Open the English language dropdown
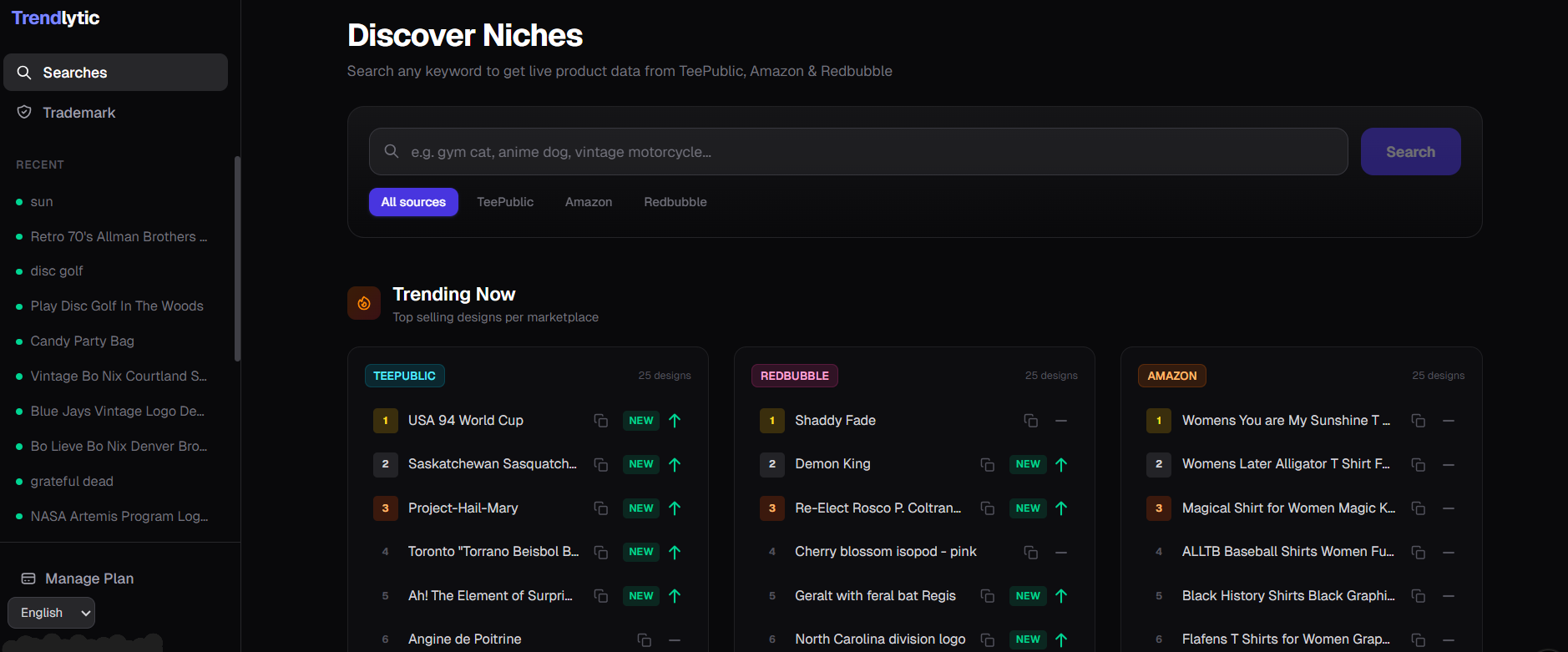Screen dimensions: 1568x652 pyautogui.click(x=52, y=613)
